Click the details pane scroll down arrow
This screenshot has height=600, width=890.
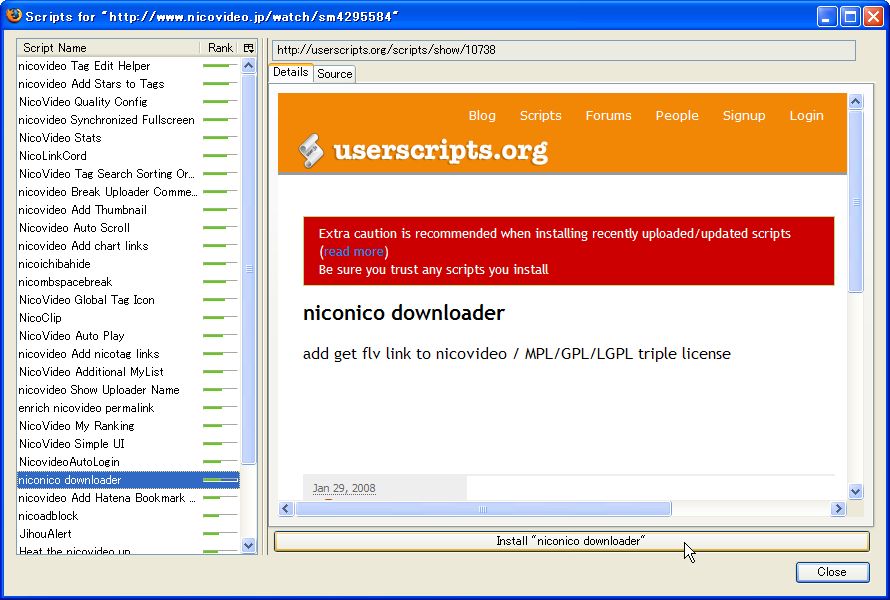click(x=855, y=491)
